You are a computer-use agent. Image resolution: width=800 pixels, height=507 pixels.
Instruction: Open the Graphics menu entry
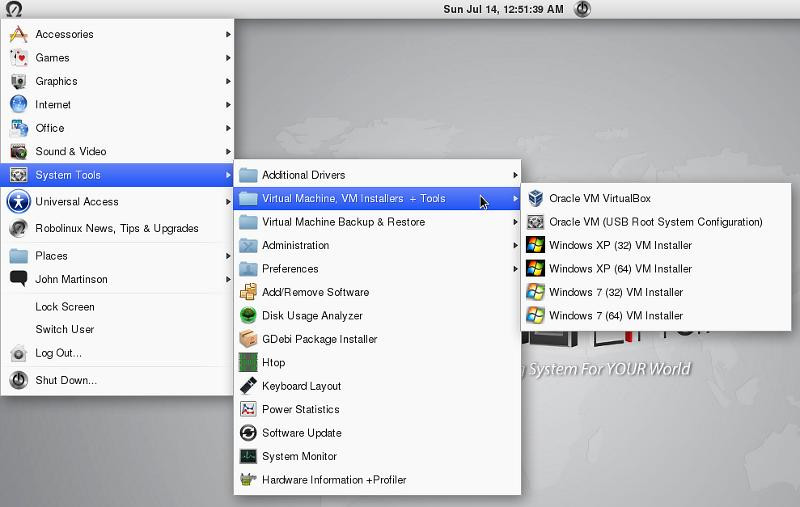coord(117,81)
